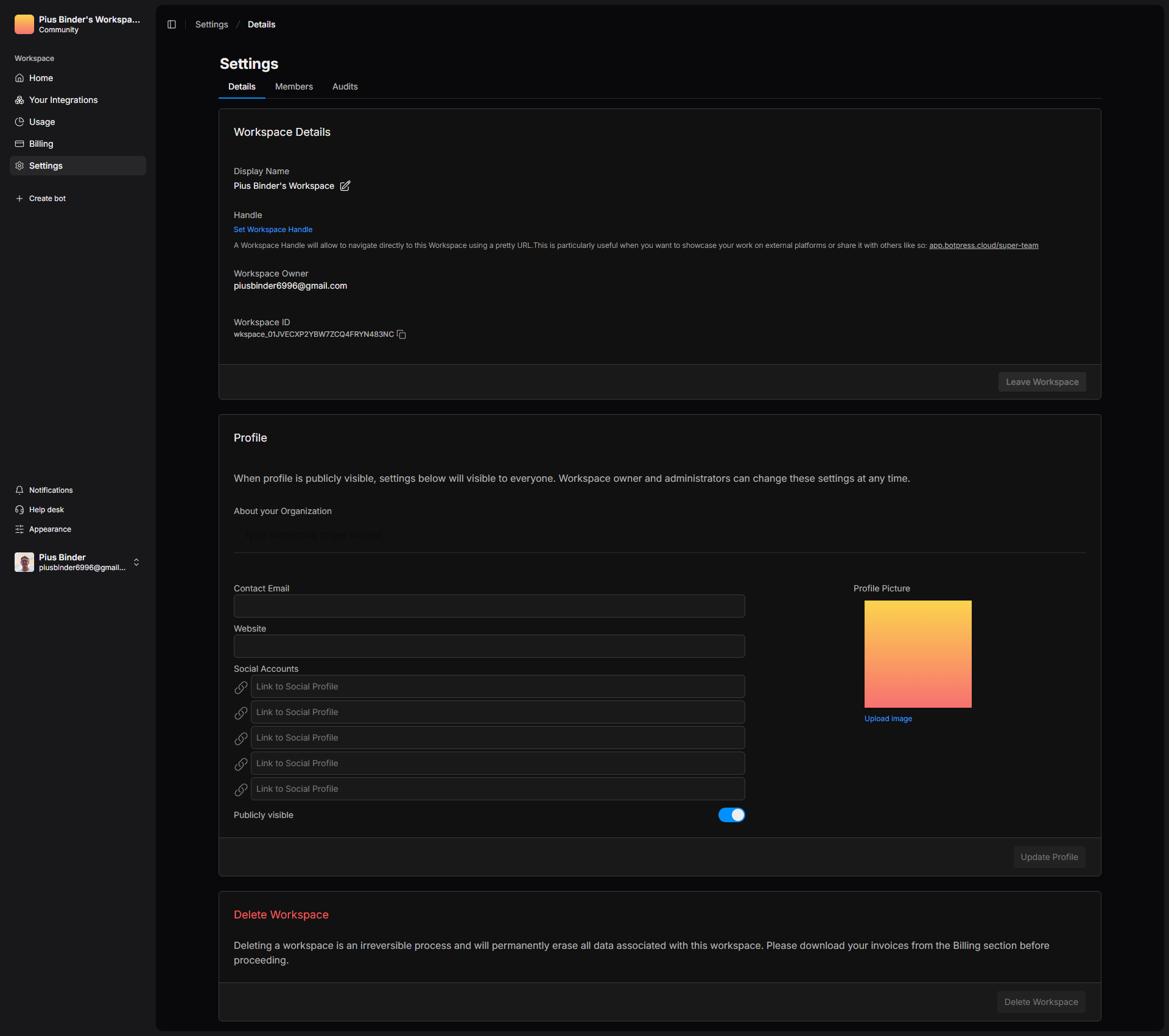
Task: Open Your Integrations in sidebar
Action: coord(63,100)
